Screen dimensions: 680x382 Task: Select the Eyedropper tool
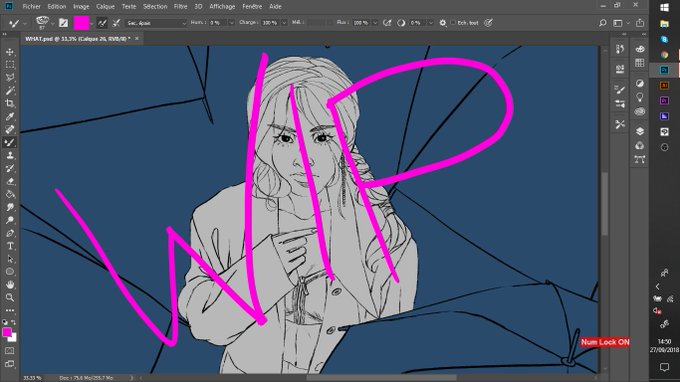tap(10, 117)
